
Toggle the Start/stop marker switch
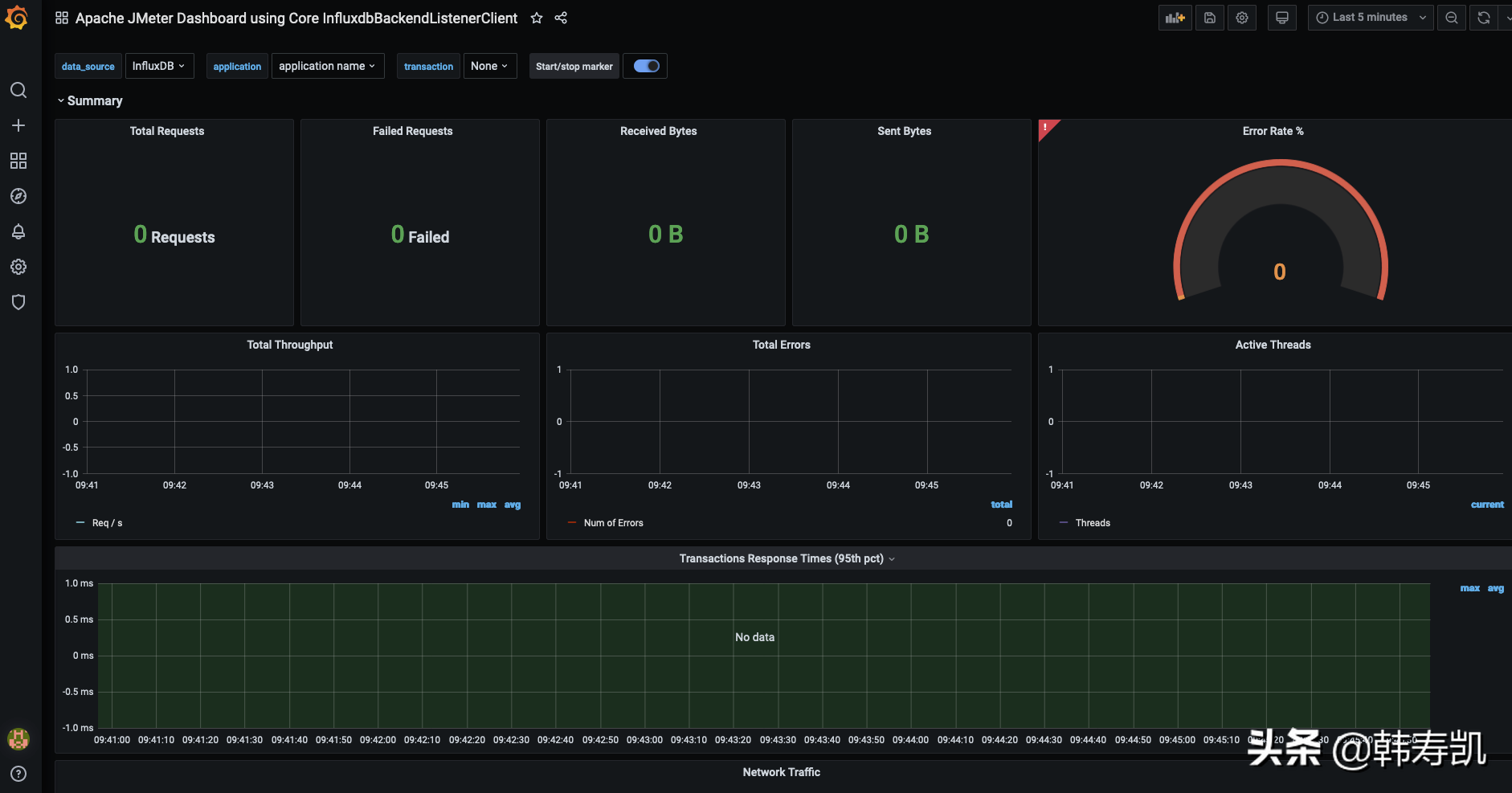tap(644, 65)
